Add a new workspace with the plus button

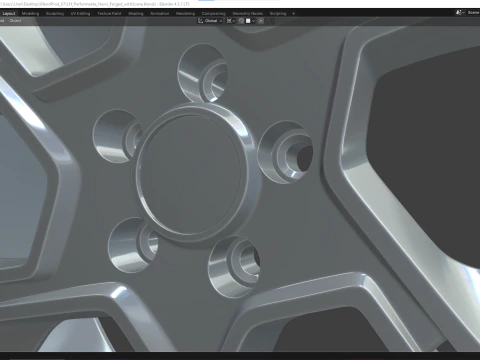293,13
